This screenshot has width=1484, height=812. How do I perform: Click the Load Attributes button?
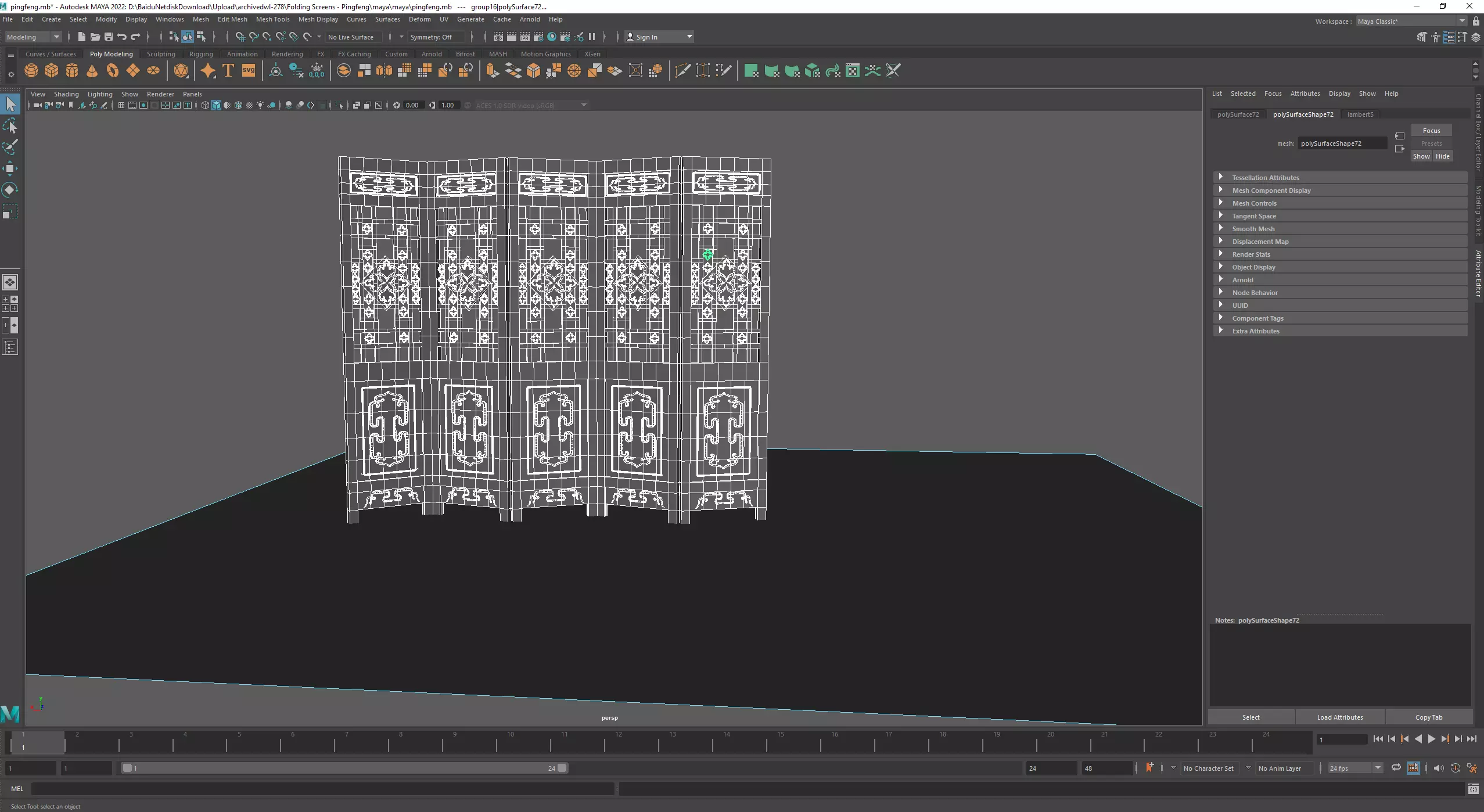1339,717
